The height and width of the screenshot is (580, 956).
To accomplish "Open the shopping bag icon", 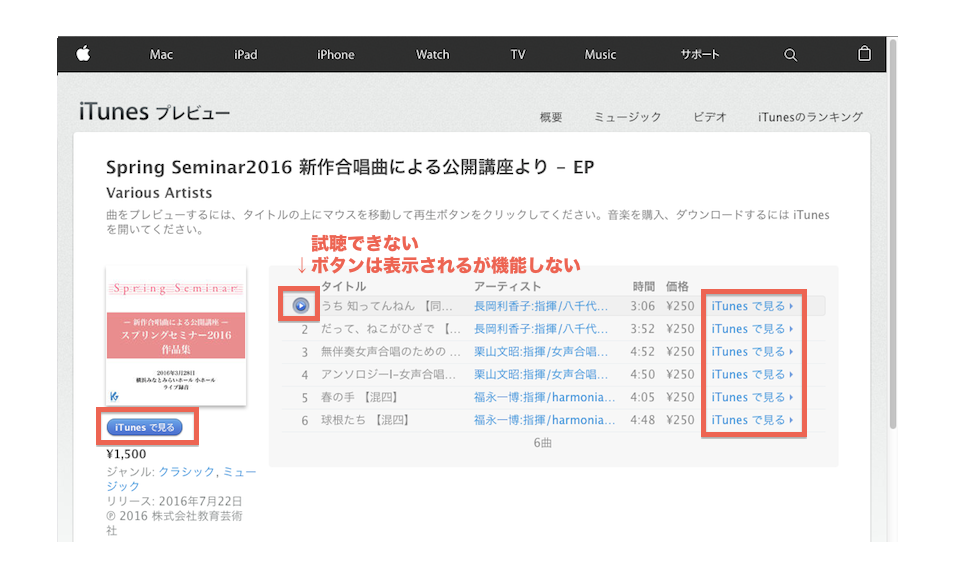I will pos(864,54).
